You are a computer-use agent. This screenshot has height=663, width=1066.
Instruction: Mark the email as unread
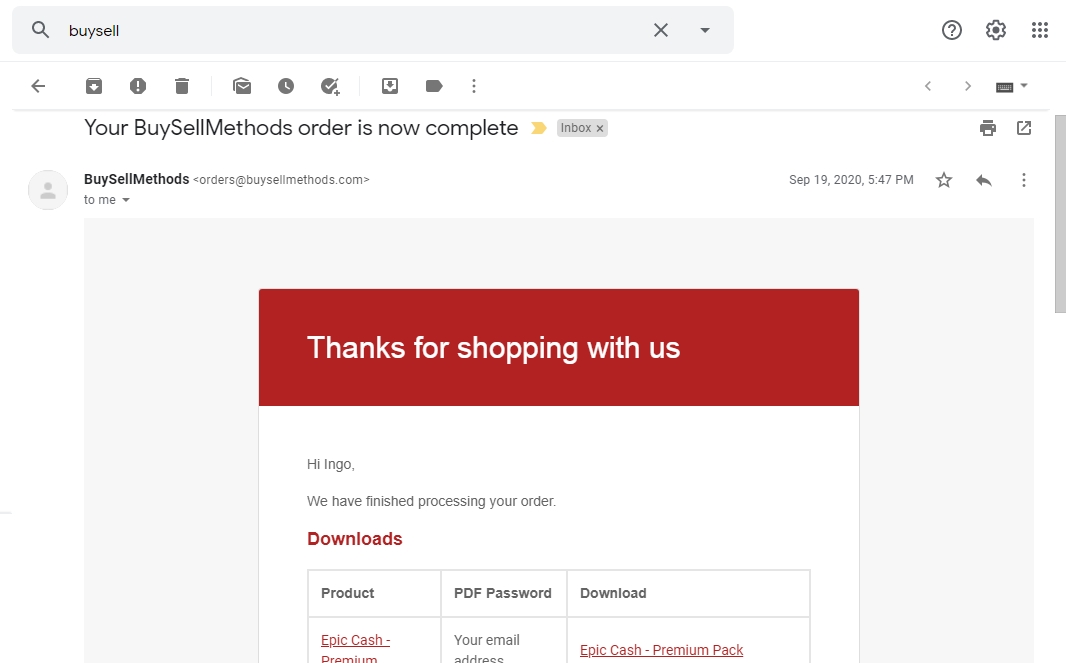click(241, 85)
